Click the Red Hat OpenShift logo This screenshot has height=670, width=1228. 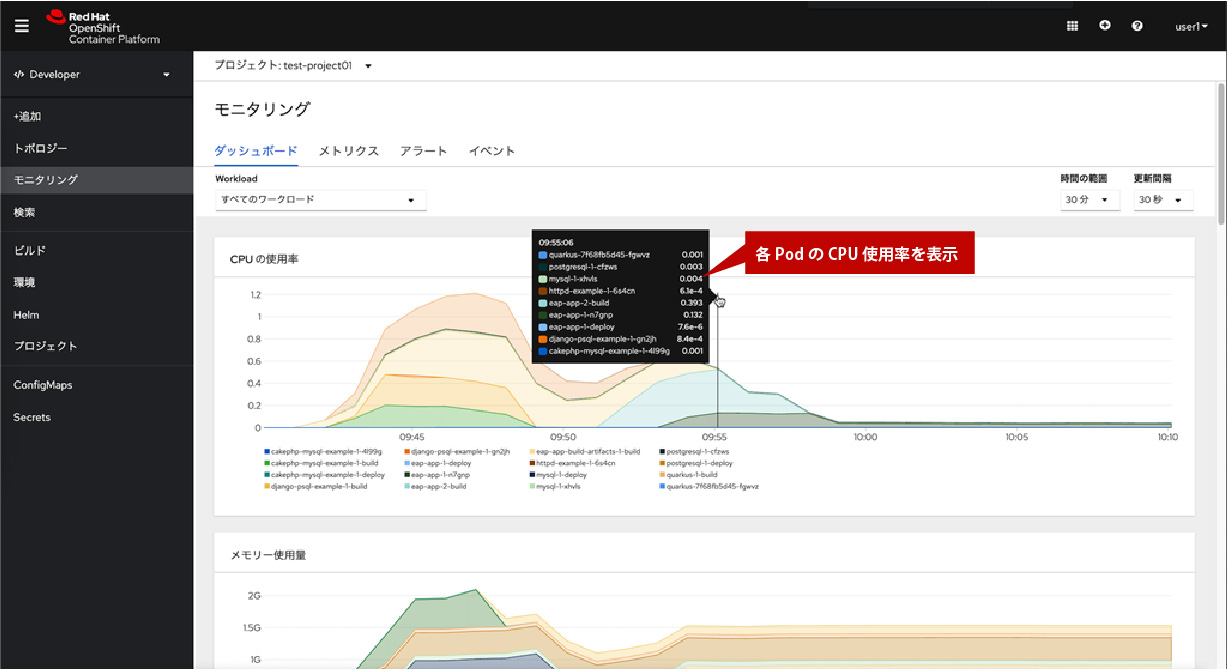102,27
